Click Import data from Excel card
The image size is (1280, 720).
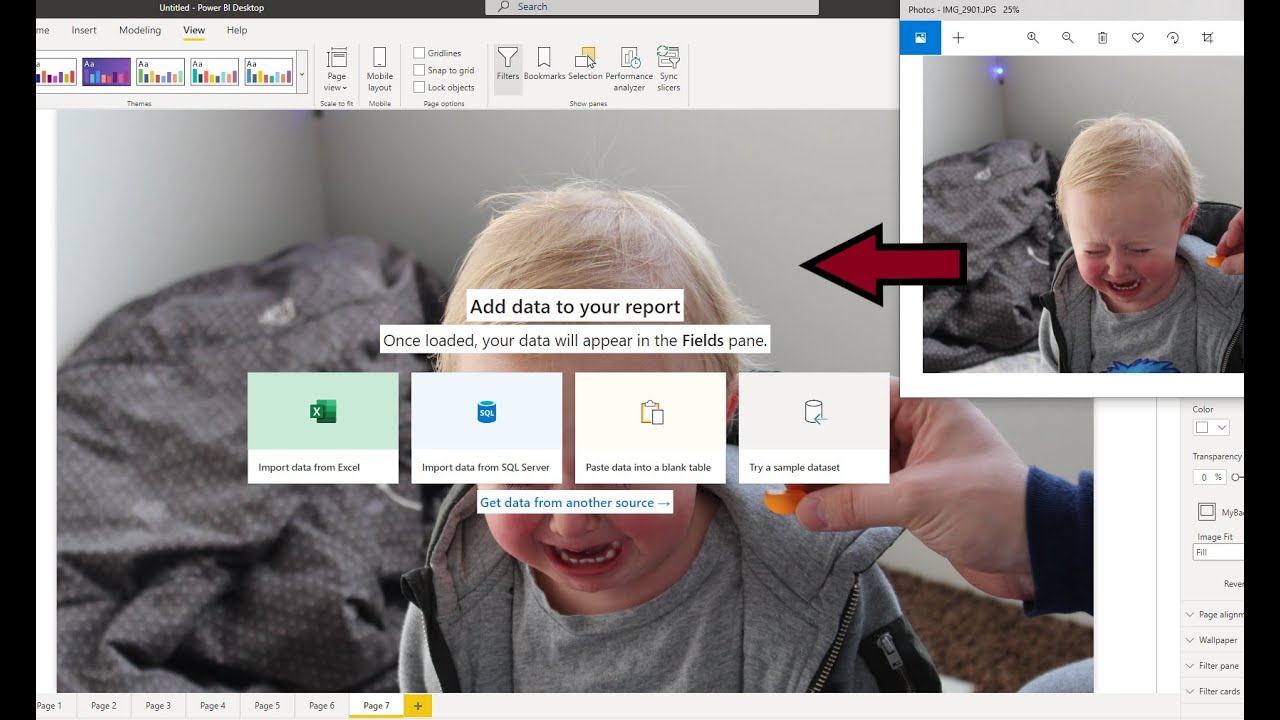(x=323, y=428)
